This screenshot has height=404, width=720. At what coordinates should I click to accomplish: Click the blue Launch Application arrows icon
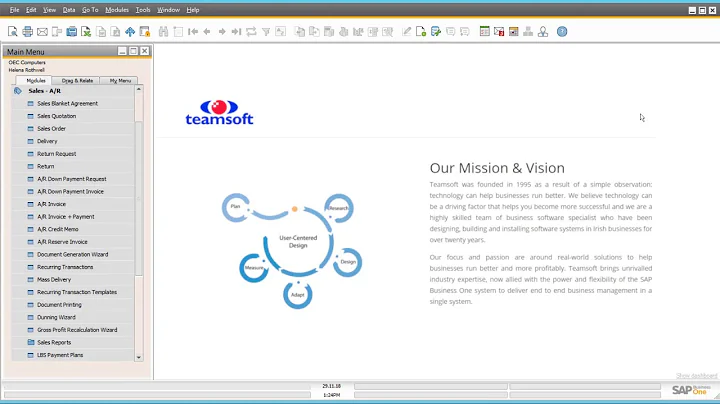[130, 31]
